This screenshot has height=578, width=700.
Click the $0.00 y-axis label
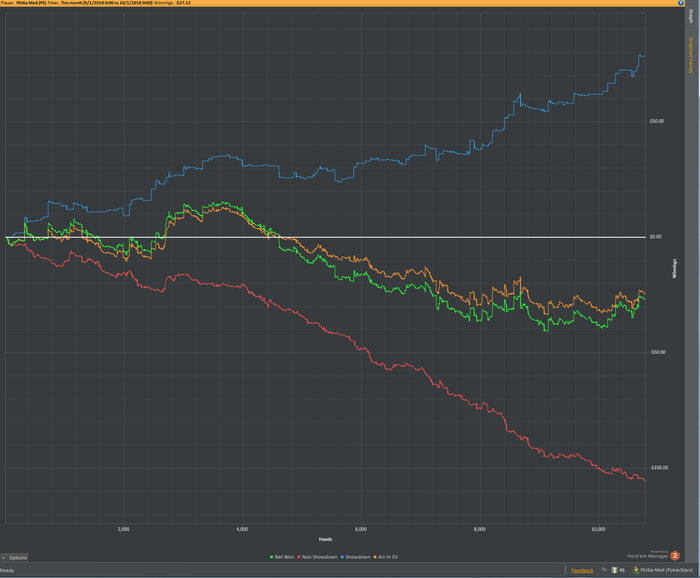(655, 237)
